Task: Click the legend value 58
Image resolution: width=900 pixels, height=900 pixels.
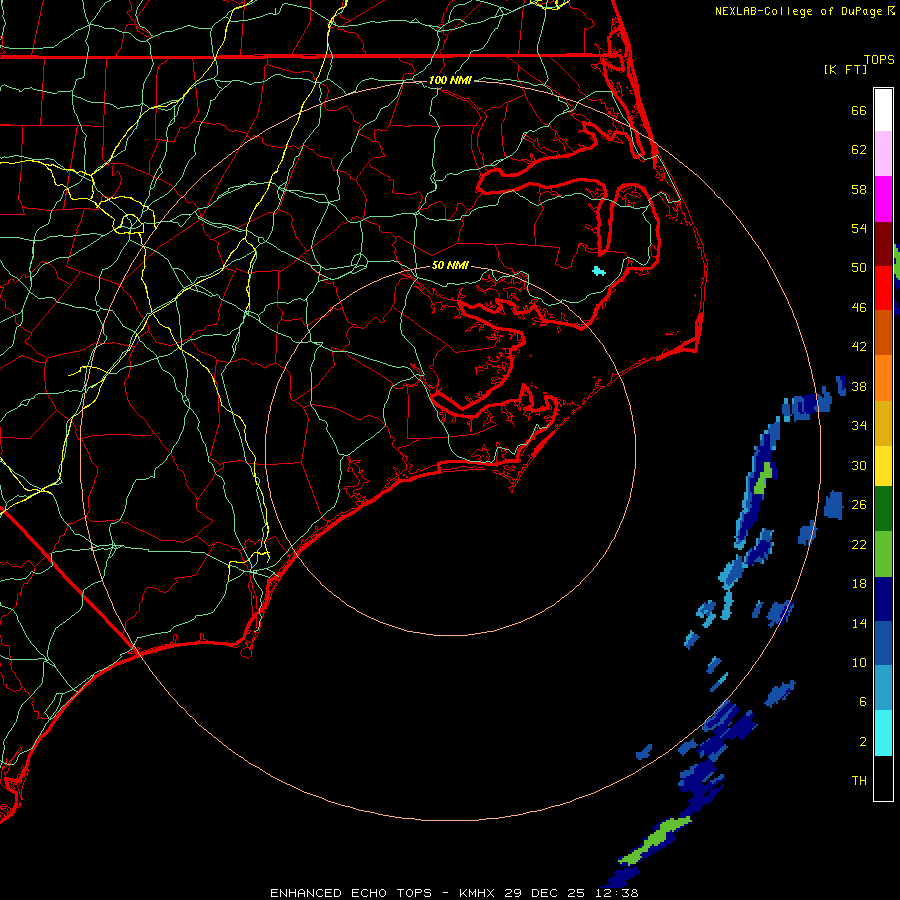Action: point(859,189)
